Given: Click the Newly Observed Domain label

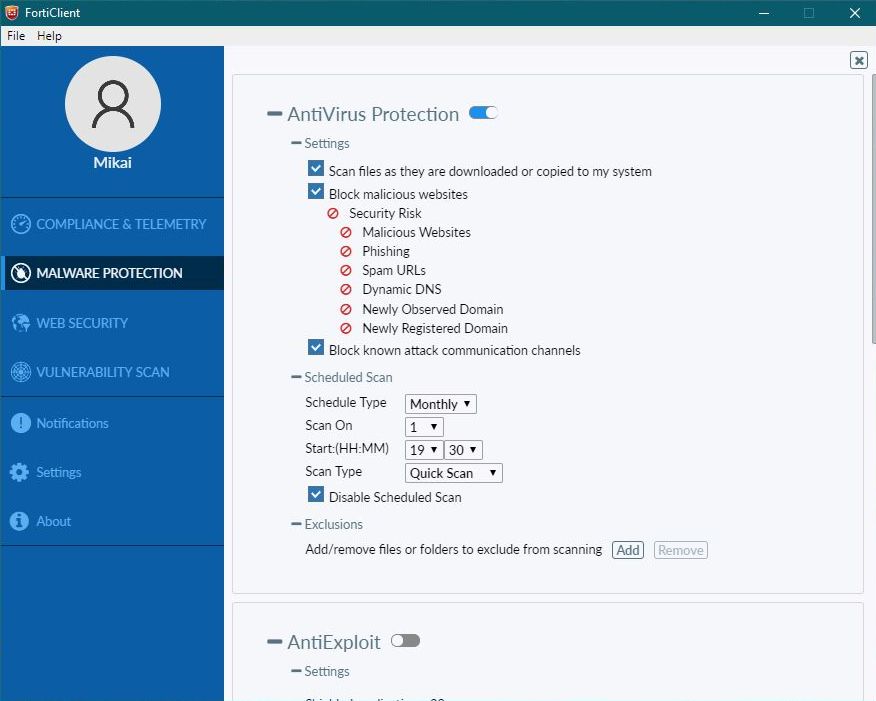Looking at the screenshot, I should [x=432, y=309].
